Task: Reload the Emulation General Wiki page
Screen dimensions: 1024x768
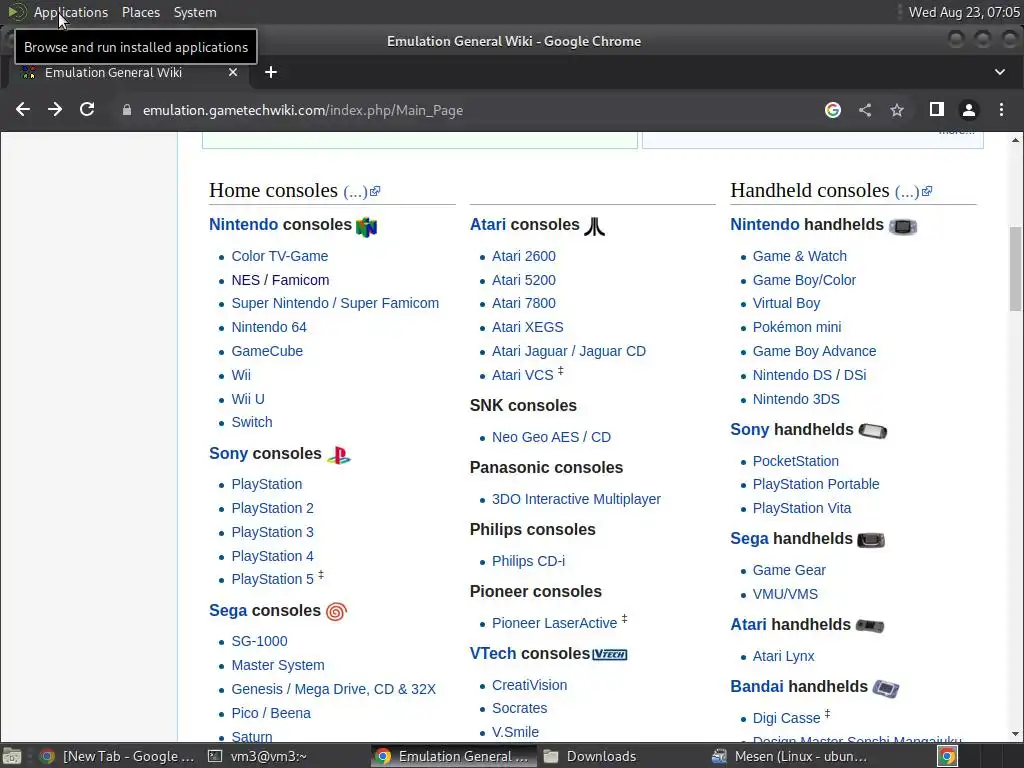Action: (x=87, y=110)
